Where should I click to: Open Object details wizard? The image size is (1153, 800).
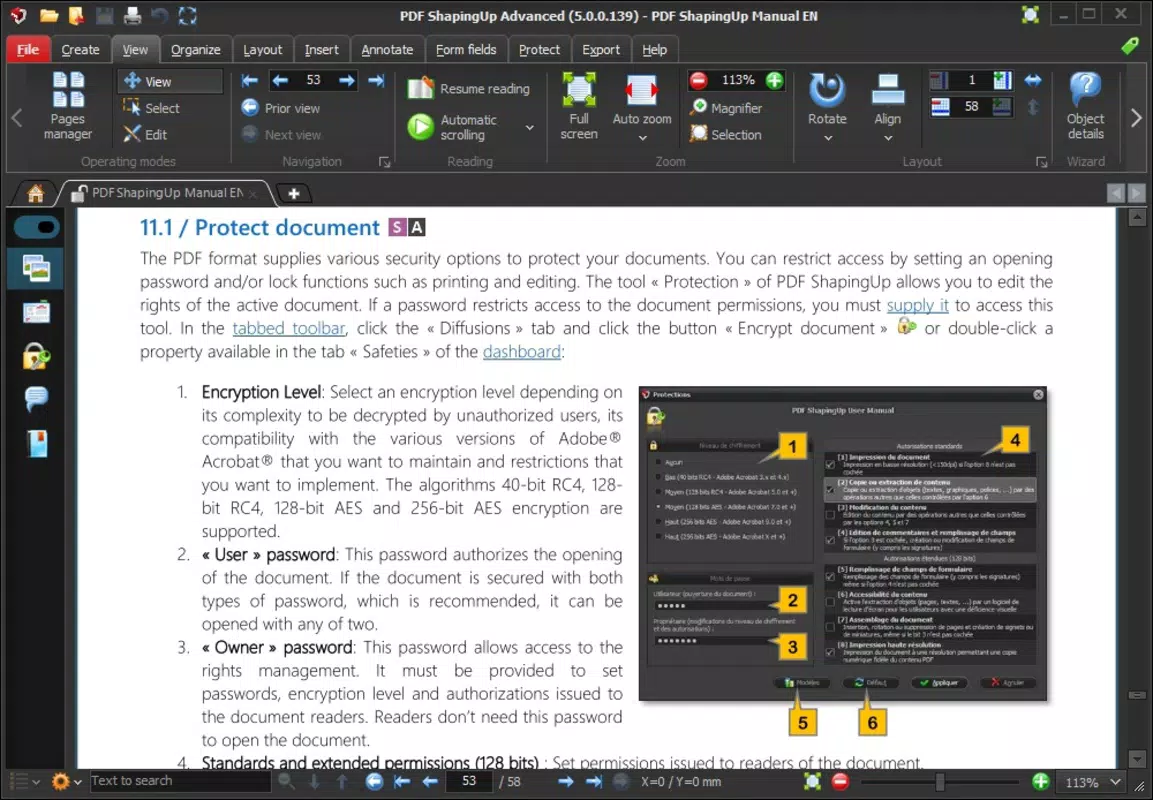(1085, 106)
